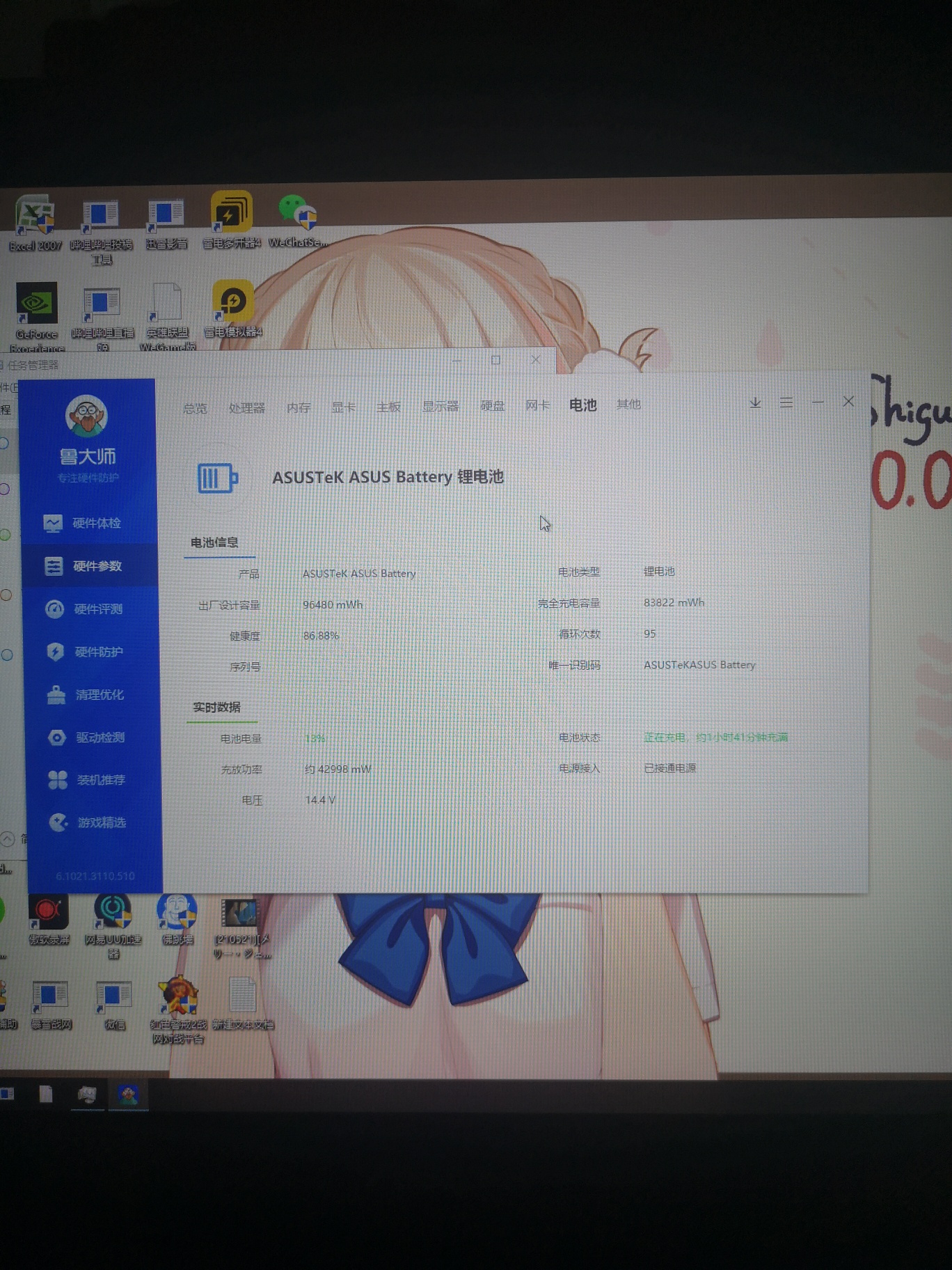Viewport: 952px width, 1270px height.
Task: Click the version number 6.1021.3110.510
Action: click(95, 876)
